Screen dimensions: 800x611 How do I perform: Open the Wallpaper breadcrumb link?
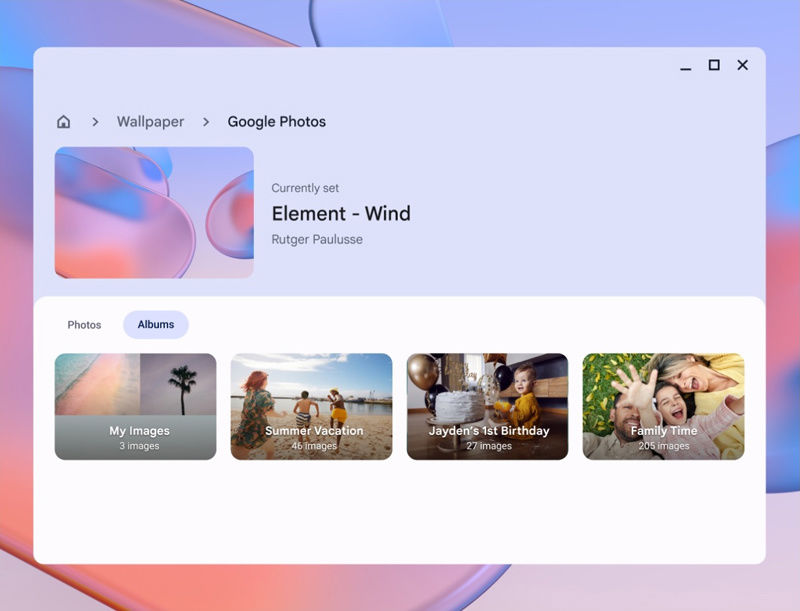pos(150,121)
